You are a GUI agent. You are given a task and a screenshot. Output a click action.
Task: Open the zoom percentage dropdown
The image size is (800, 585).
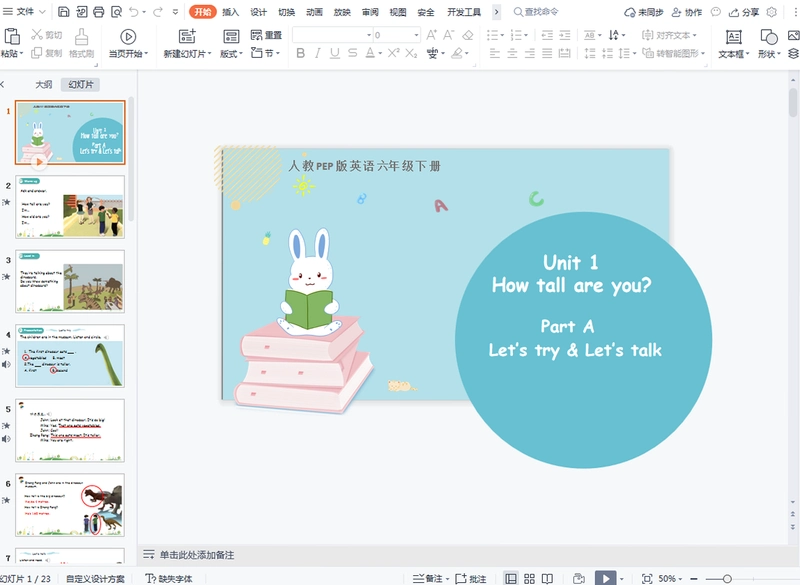point(669,578)
